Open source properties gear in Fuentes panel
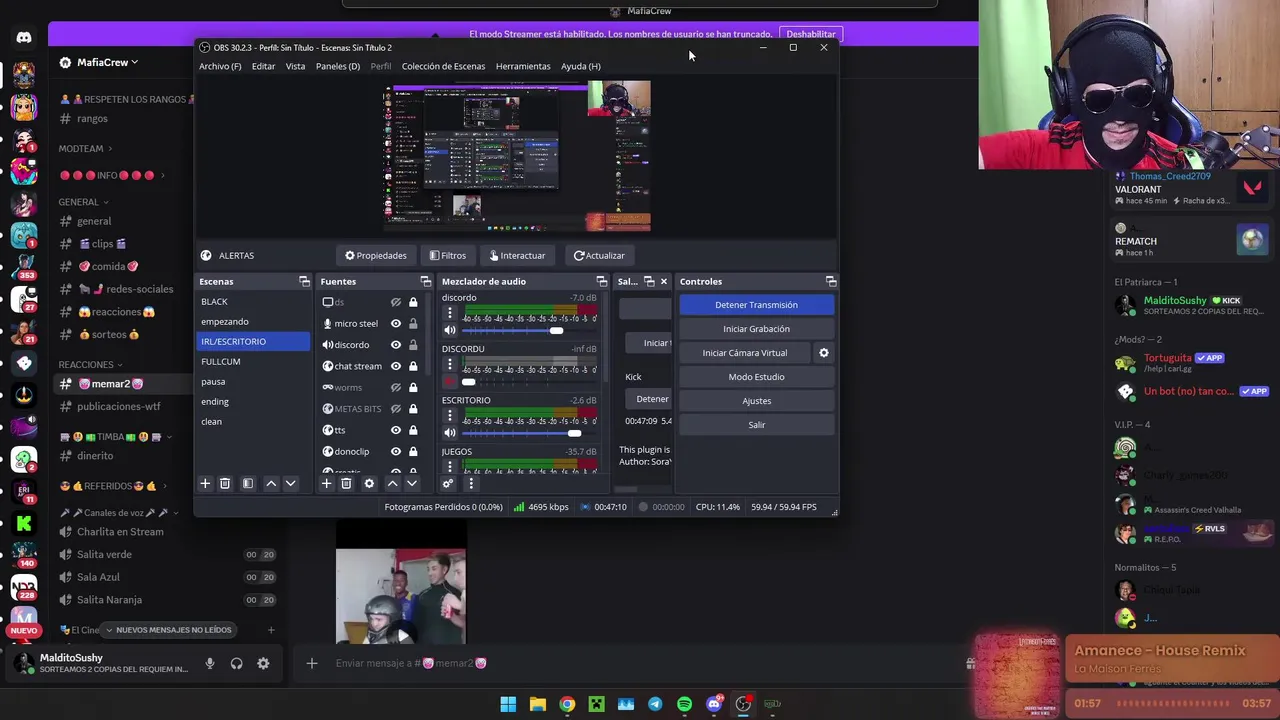The image size is (1280, 720). click(x=369, y=483)
